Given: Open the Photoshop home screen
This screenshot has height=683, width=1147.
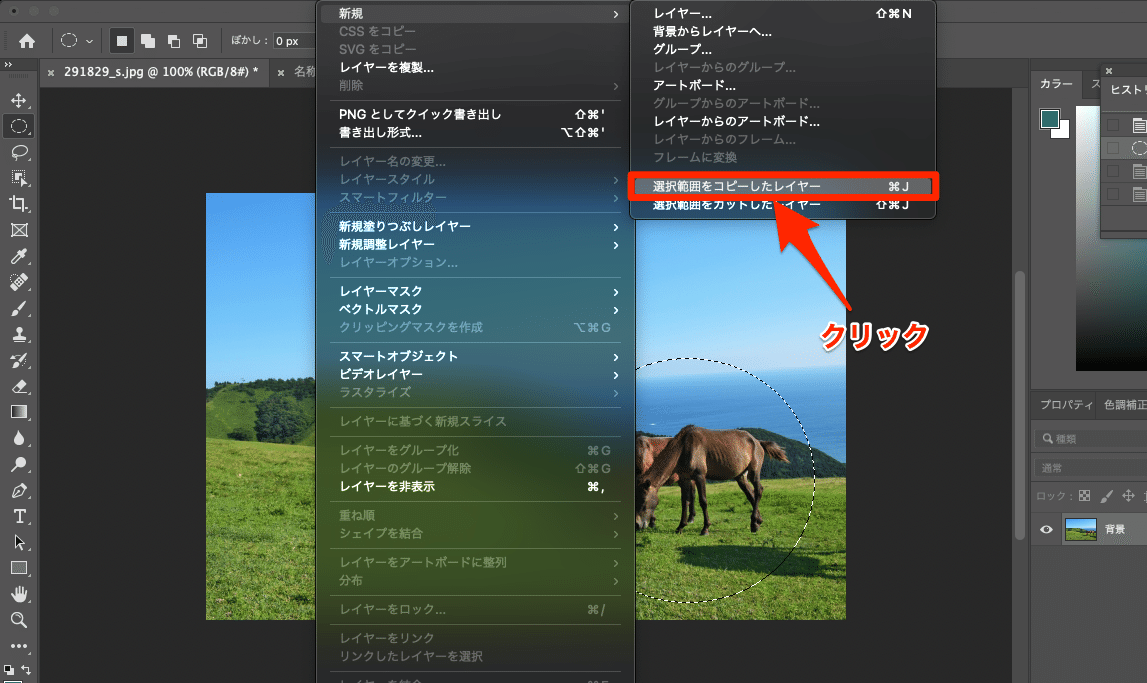Looking at the screenshot, I should click(27, 40).
